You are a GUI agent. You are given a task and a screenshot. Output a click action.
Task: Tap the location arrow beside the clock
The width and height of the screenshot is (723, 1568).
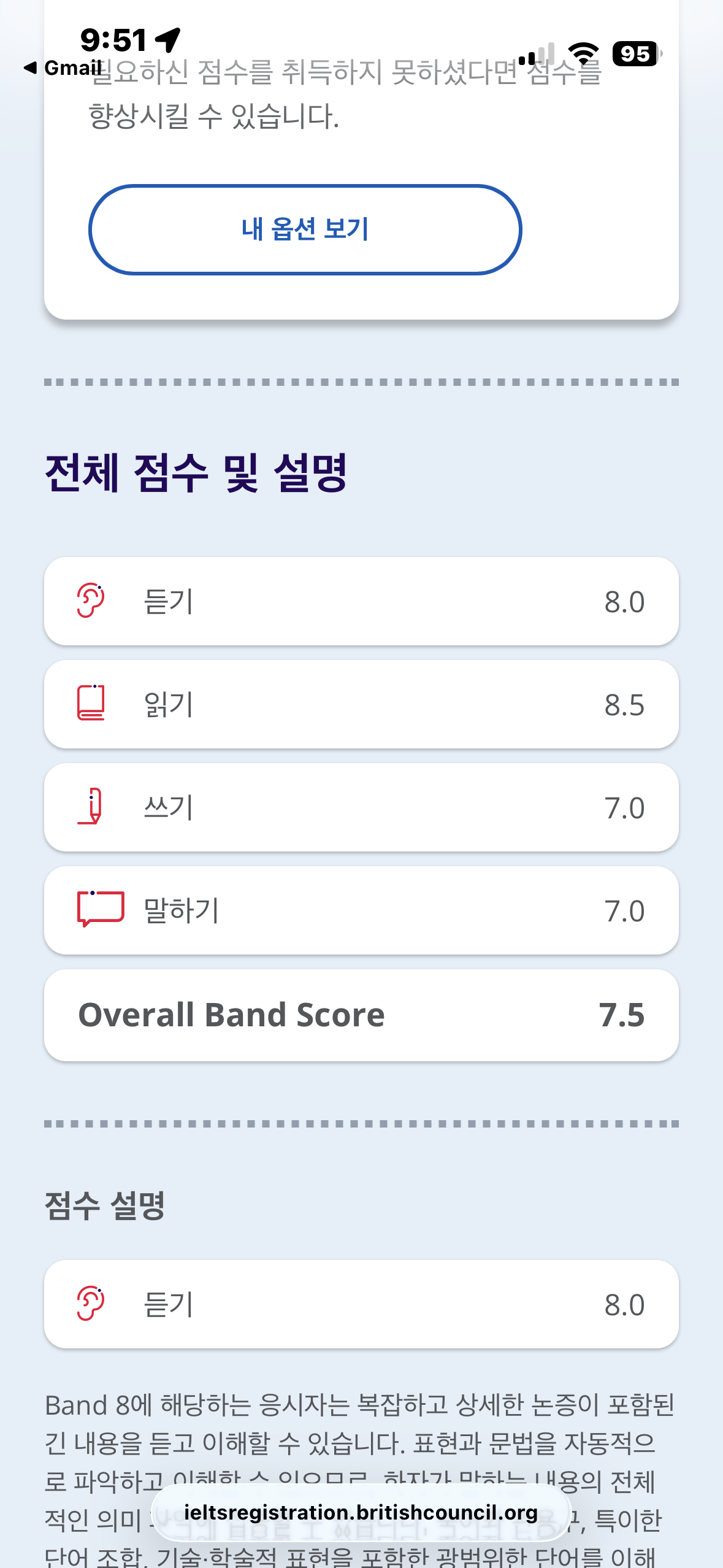[x=168, y=40]
